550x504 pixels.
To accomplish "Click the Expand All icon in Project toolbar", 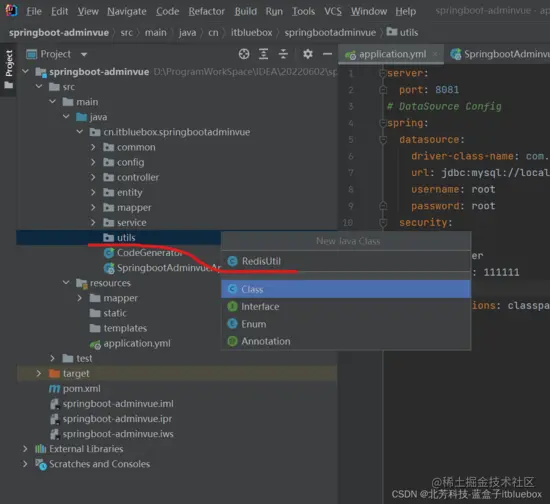I will point(263,54).
